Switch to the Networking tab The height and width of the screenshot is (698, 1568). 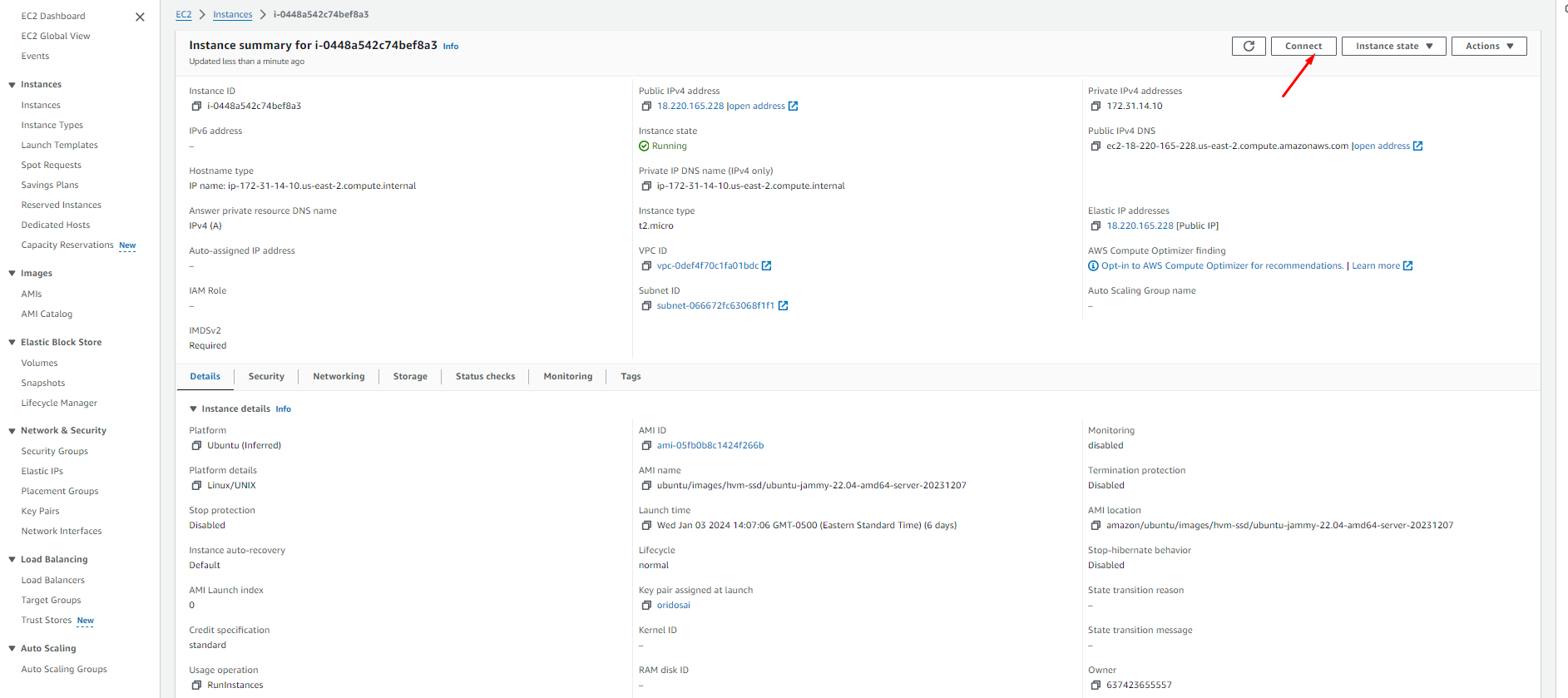339,377
